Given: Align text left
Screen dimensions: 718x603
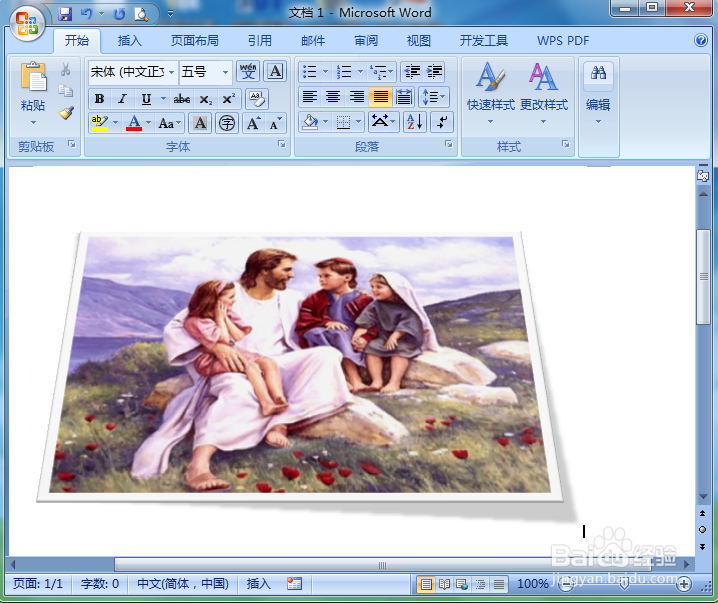Looking at the screenshot, I should (310, 97).
